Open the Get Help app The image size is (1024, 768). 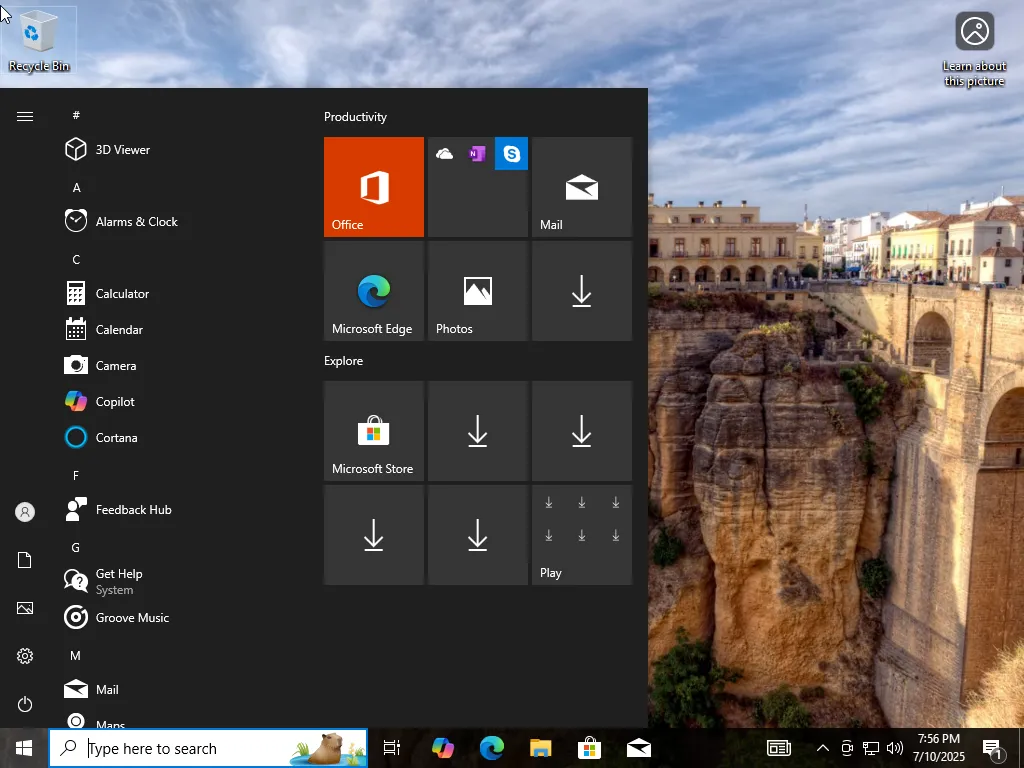[x=176, y=581]
